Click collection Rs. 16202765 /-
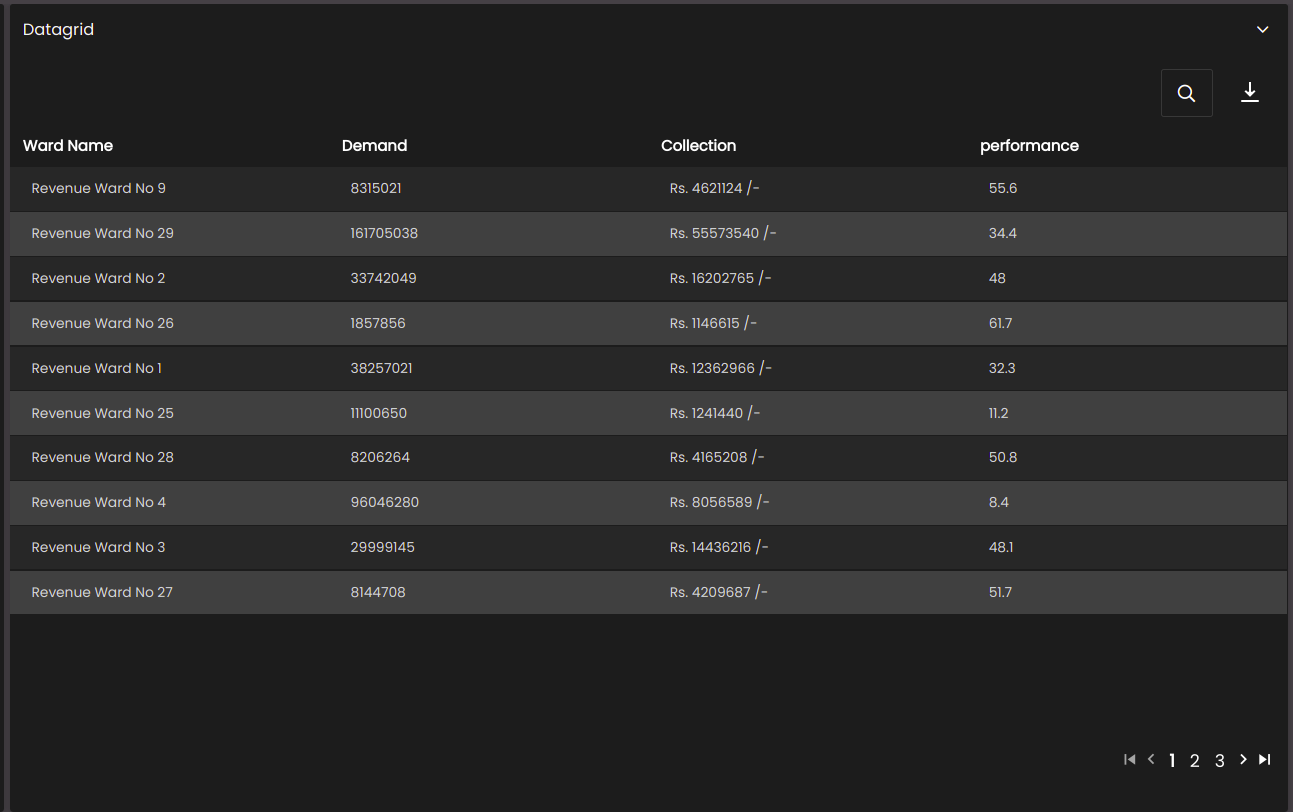Screen dimensions: 1293x812 pyautogui.click(x=721, y=278)
